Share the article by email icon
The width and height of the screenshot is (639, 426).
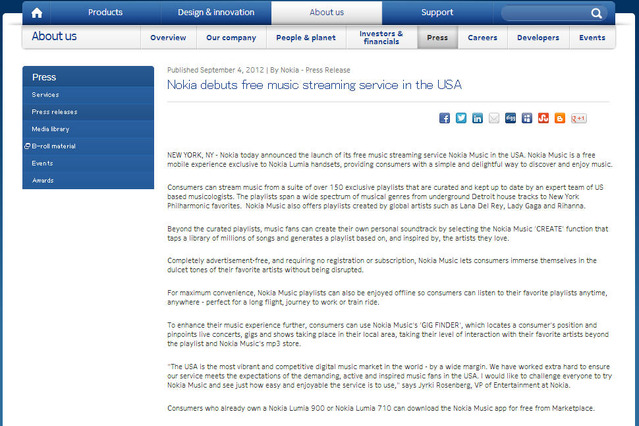(x=494, y=118)
